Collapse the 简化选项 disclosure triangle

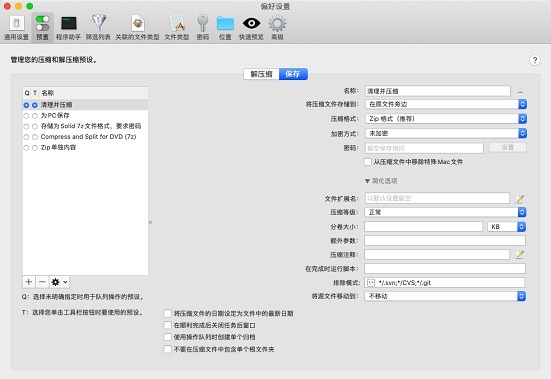(367, 181)
